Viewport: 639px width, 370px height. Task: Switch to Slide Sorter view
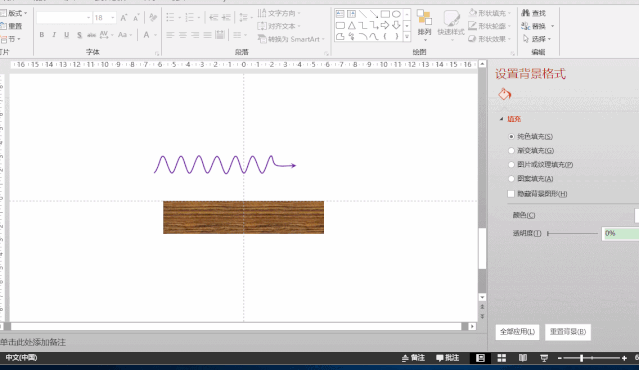[502, 358]
